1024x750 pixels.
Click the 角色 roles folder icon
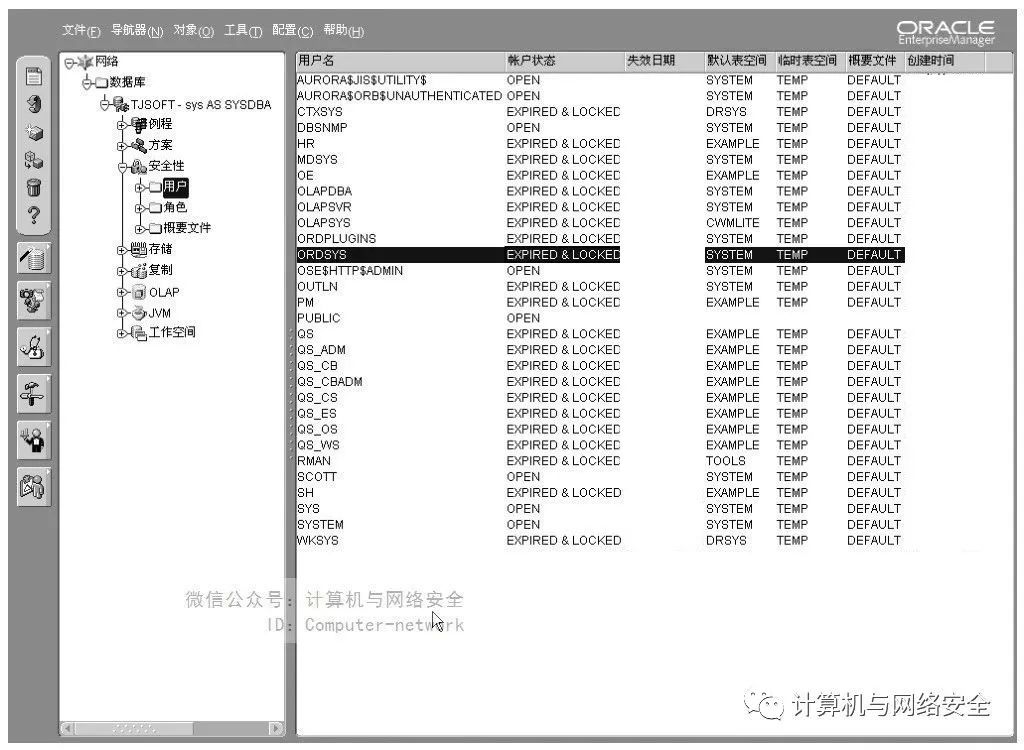[x=155, y=208]
